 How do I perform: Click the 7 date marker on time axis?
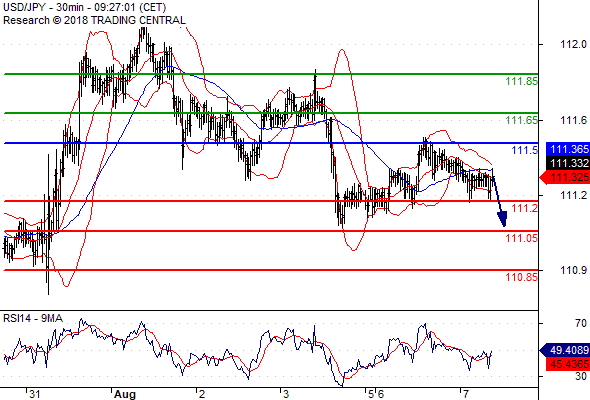click(465, 394)
